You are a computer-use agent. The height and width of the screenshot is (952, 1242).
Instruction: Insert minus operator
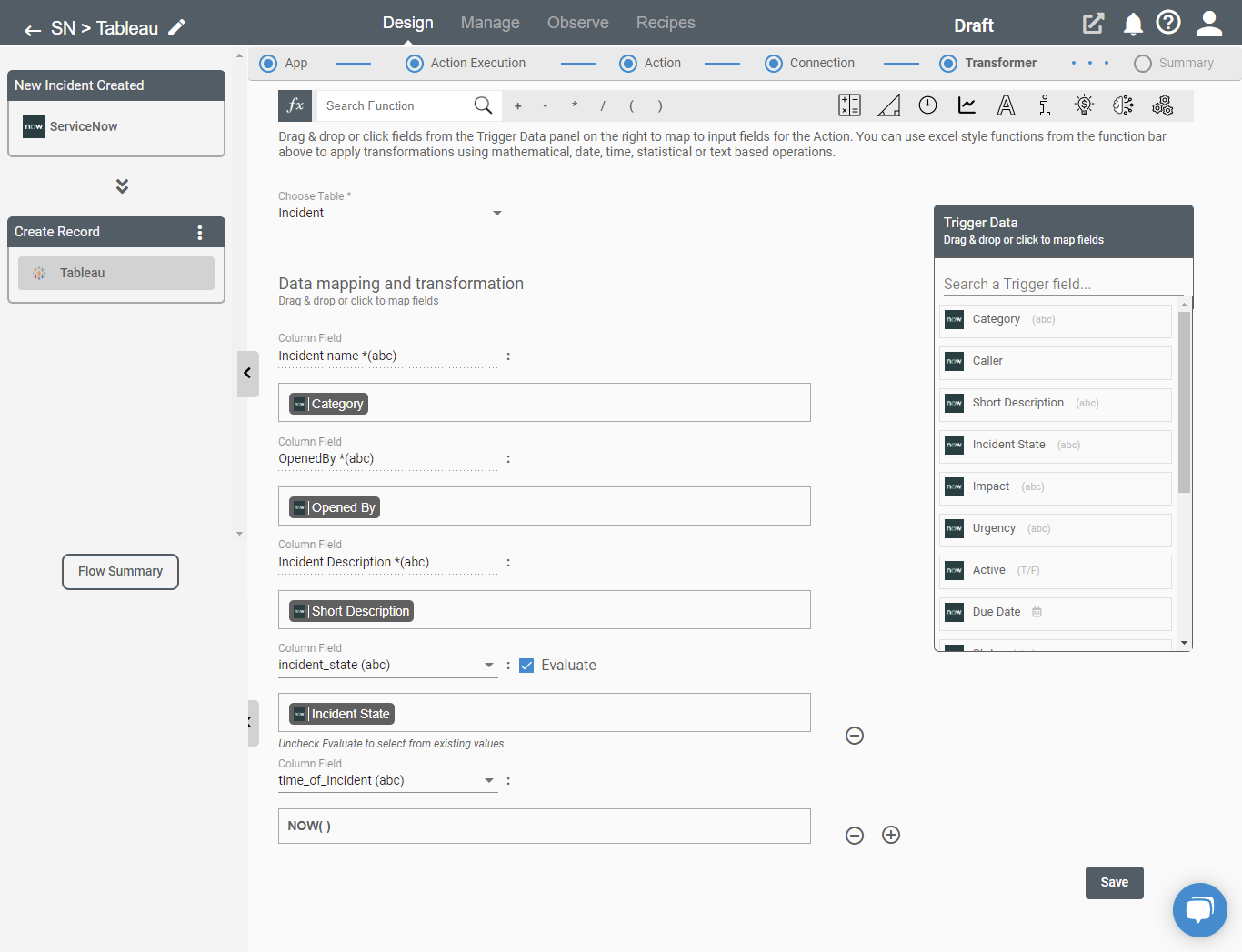tap(546, 106)
